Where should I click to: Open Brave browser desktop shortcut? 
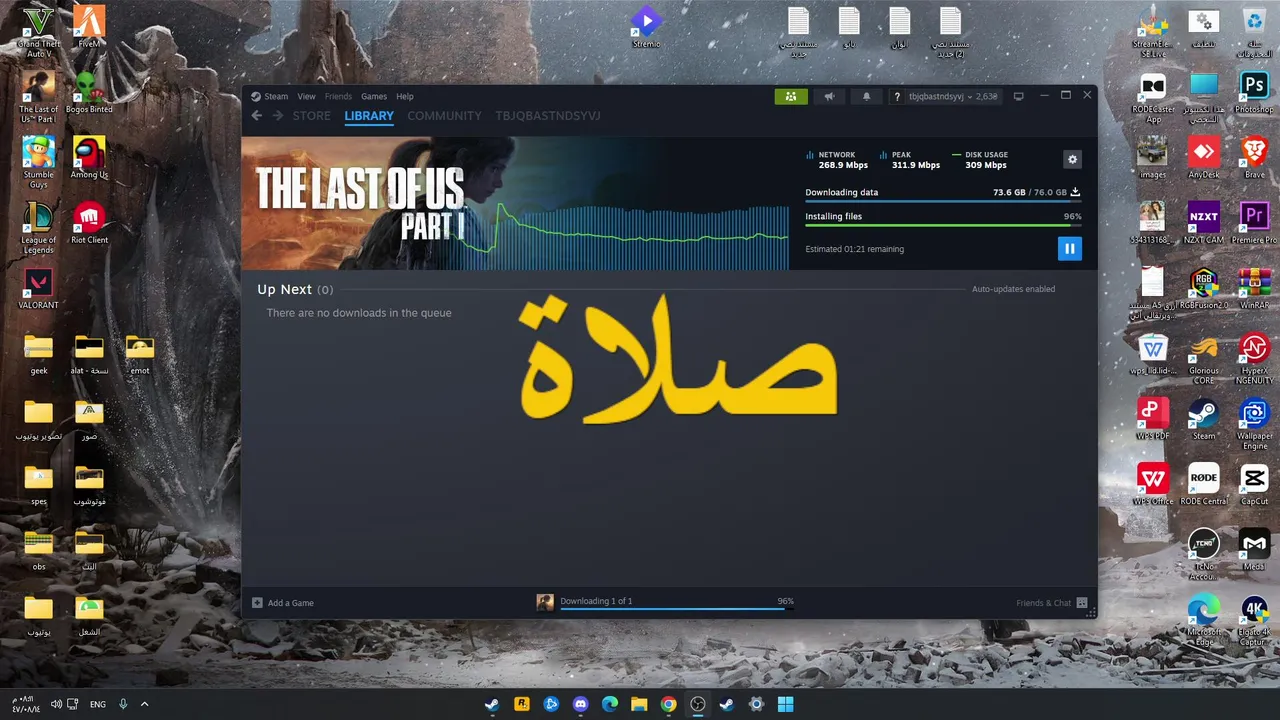[1254, 158]
